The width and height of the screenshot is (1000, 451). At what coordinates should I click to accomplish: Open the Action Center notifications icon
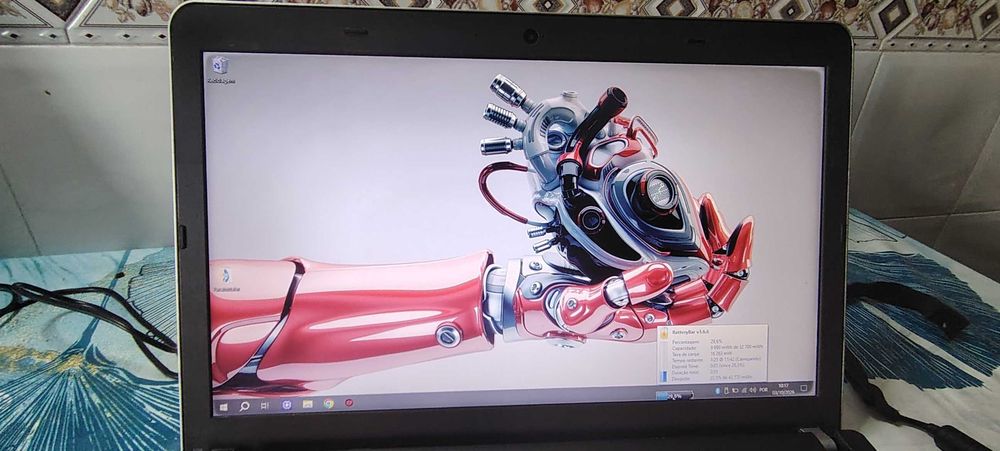pyautogui.click(x=804, y=388)
